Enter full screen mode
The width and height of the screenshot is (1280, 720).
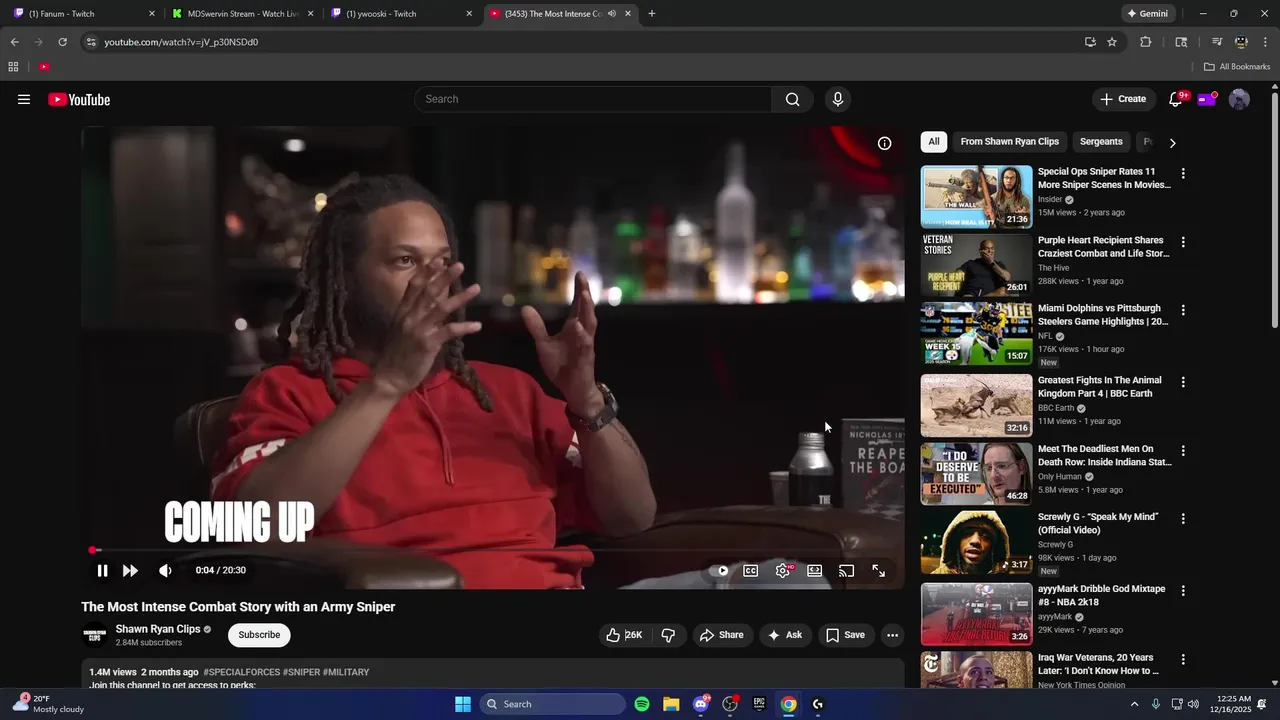click(x=878, y=571)
